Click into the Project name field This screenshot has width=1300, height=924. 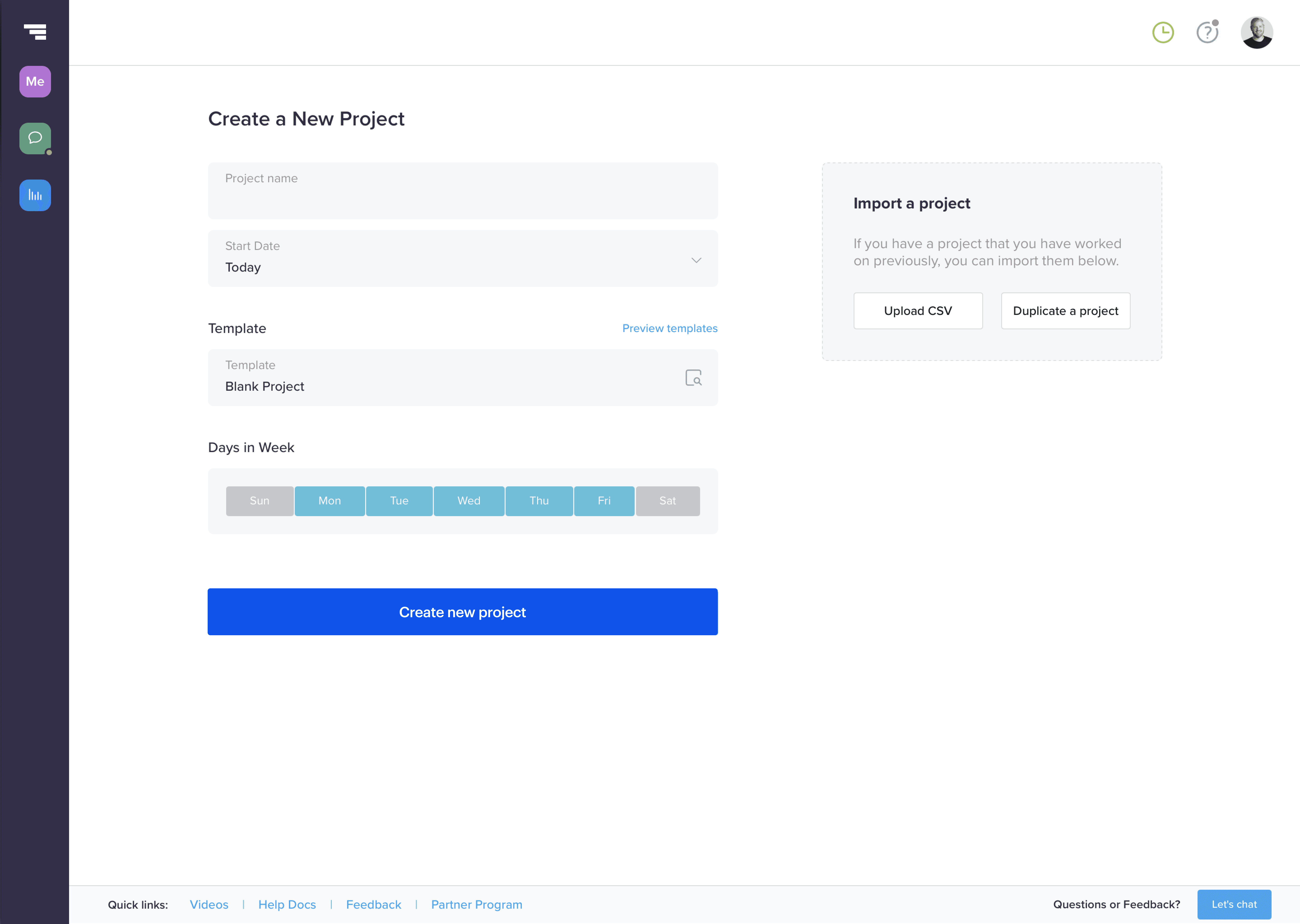coord(462,191)
